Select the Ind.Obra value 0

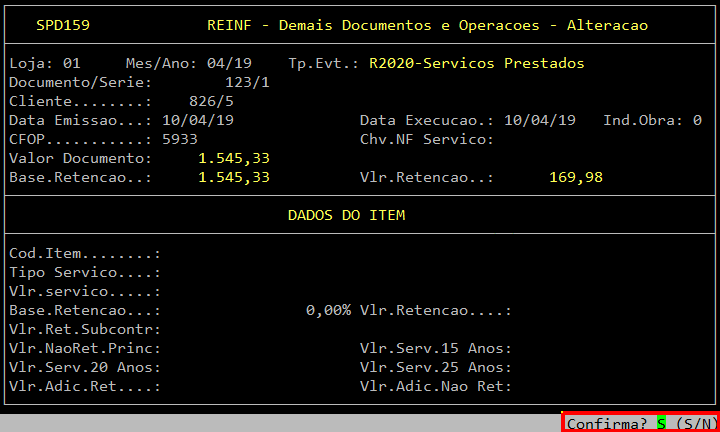pyautogui.click(x=697, y=120)
